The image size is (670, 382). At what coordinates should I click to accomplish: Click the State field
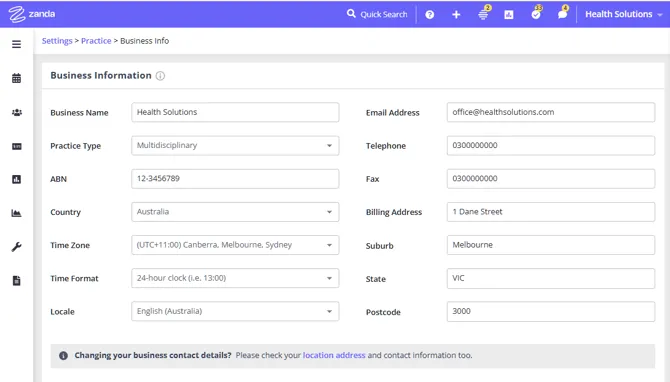(551, 278)
